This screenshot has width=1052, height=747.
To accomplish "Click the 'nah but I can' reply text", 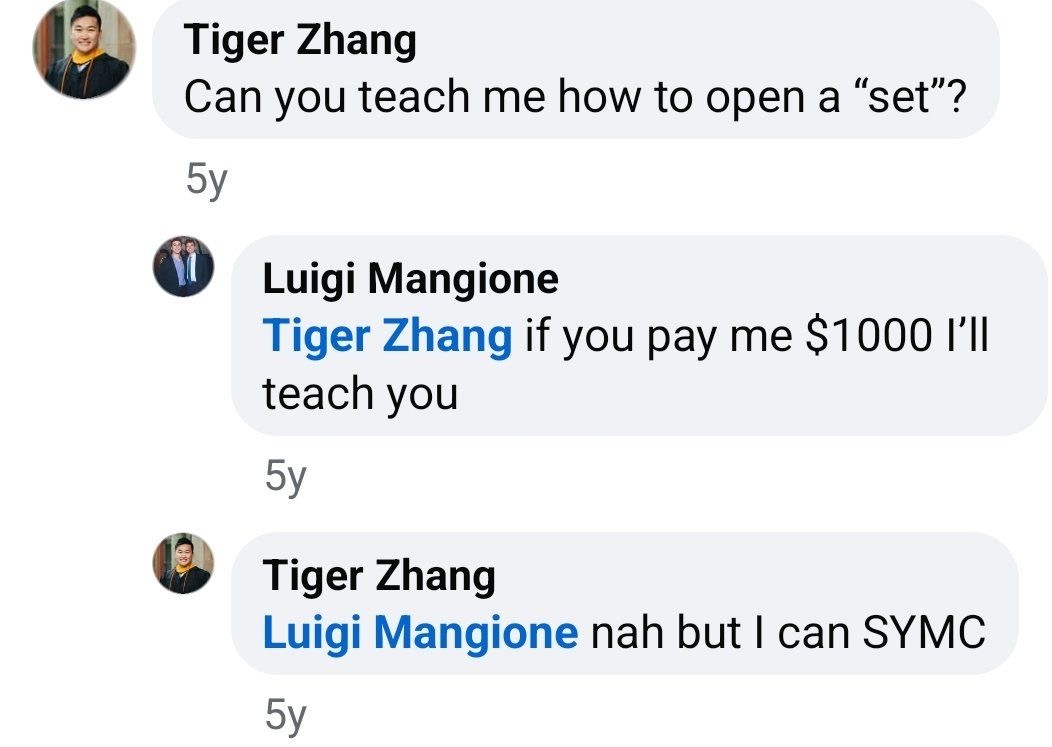I will pos(721,633).
